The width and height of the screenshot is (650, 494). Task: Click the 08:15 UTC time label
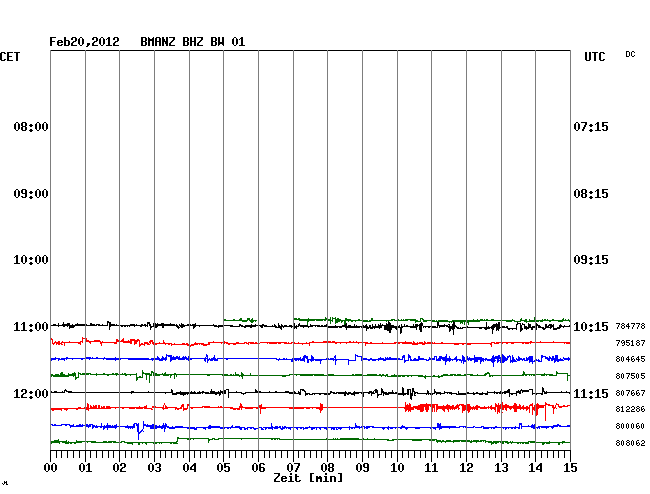click(591, 194)
